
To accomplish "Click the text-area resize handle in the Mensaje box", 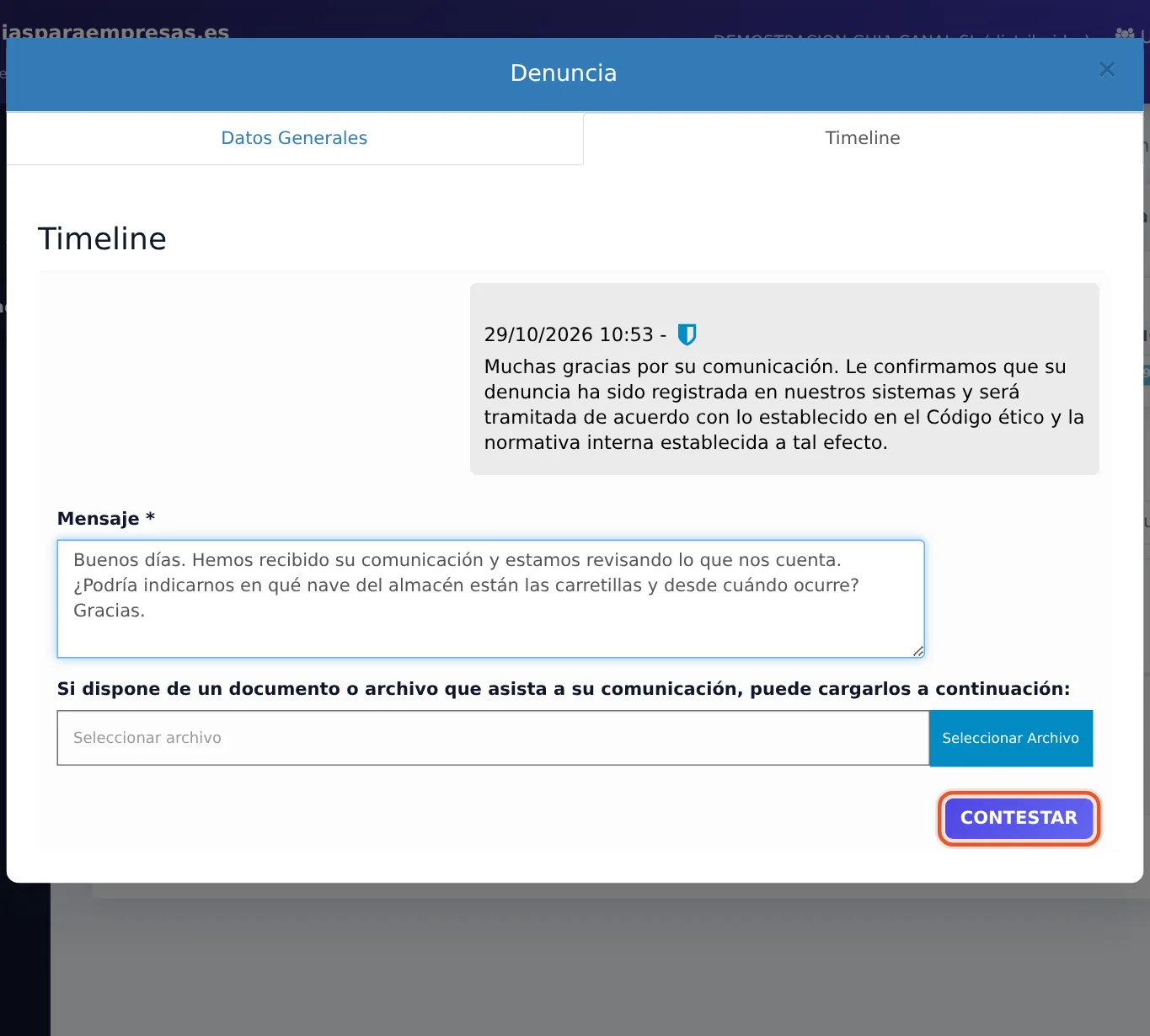I will click(917, 650).
